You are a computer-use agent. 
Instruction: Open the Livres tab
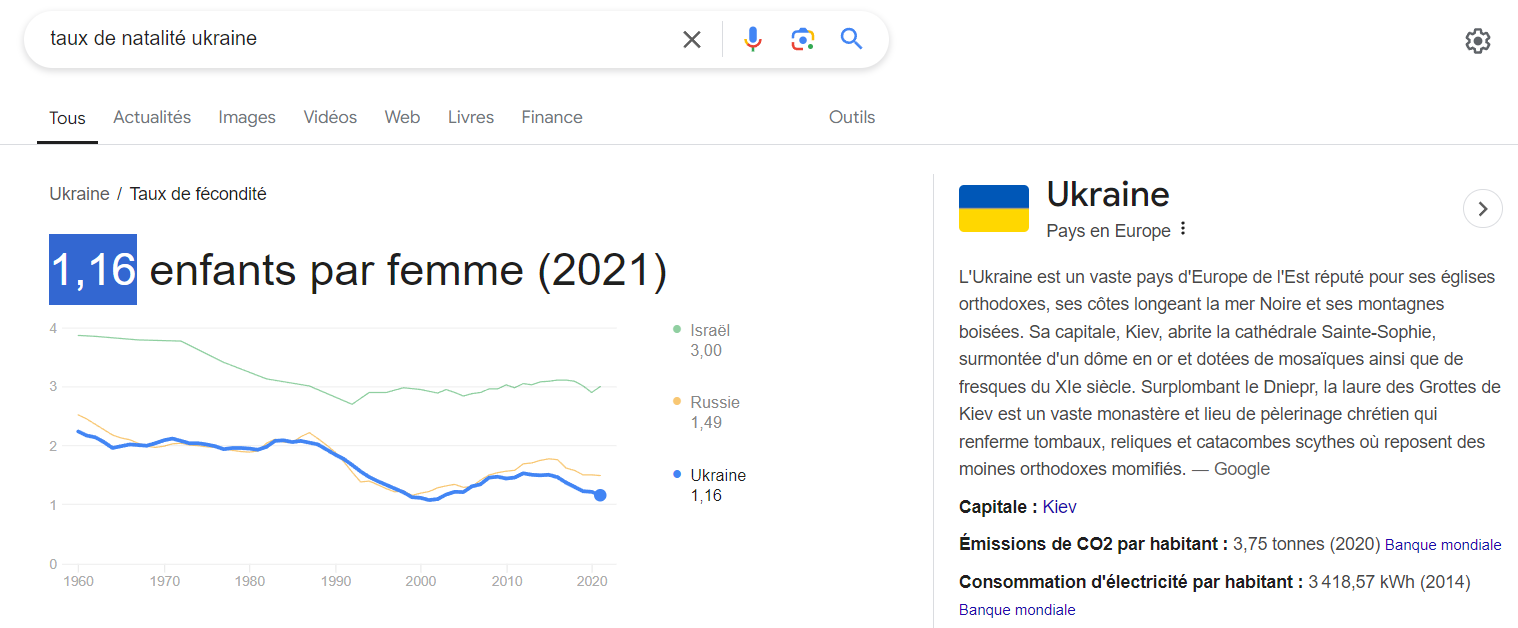[471, 117]
